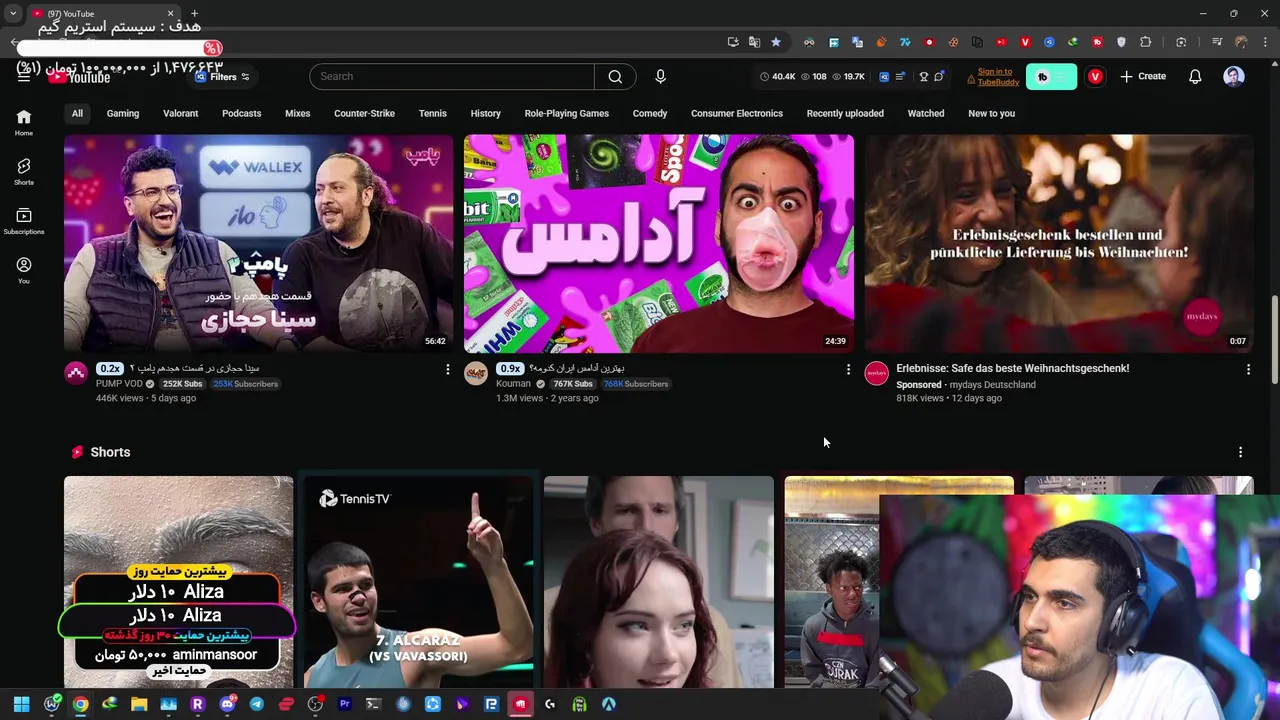The image size is (1280, 720).
Task: Open the vidIQ list icon
Action: [x=900, y=76]
